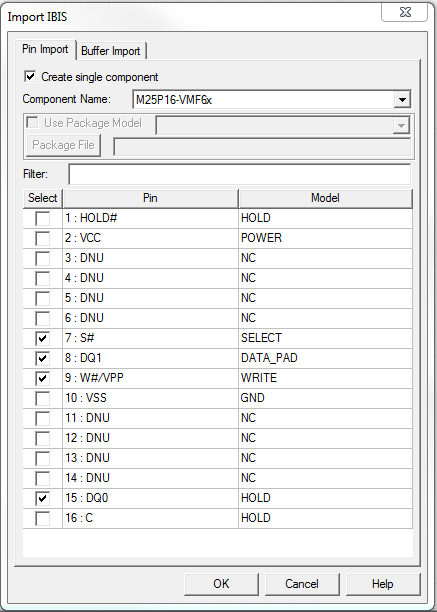
Task: Enable the checkbox for pin 14 DNU
Action: point(43,478)
